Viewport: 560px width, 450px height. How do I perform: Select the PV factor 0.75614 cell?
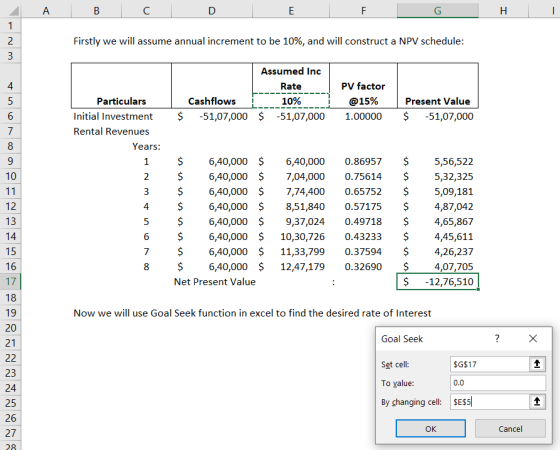coord(363,176)
